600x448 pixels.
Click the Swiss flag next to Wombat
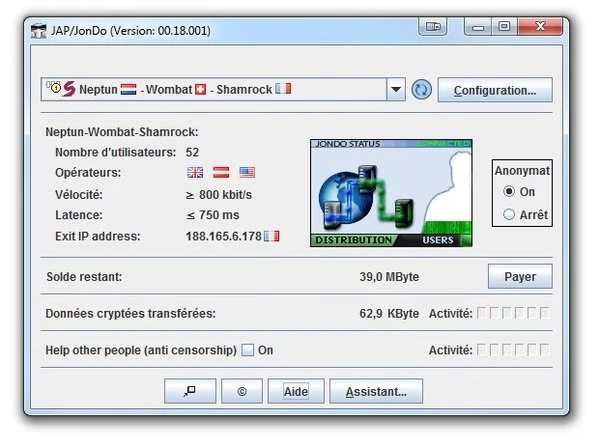201,90
